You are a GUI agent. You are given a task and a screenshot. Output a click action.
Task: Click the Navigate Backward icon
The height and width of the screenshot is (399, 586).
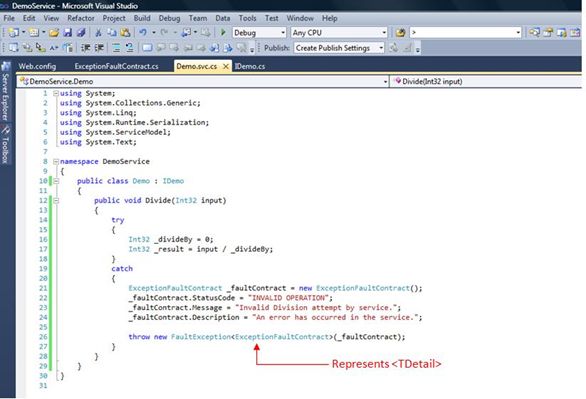[186, 33]
